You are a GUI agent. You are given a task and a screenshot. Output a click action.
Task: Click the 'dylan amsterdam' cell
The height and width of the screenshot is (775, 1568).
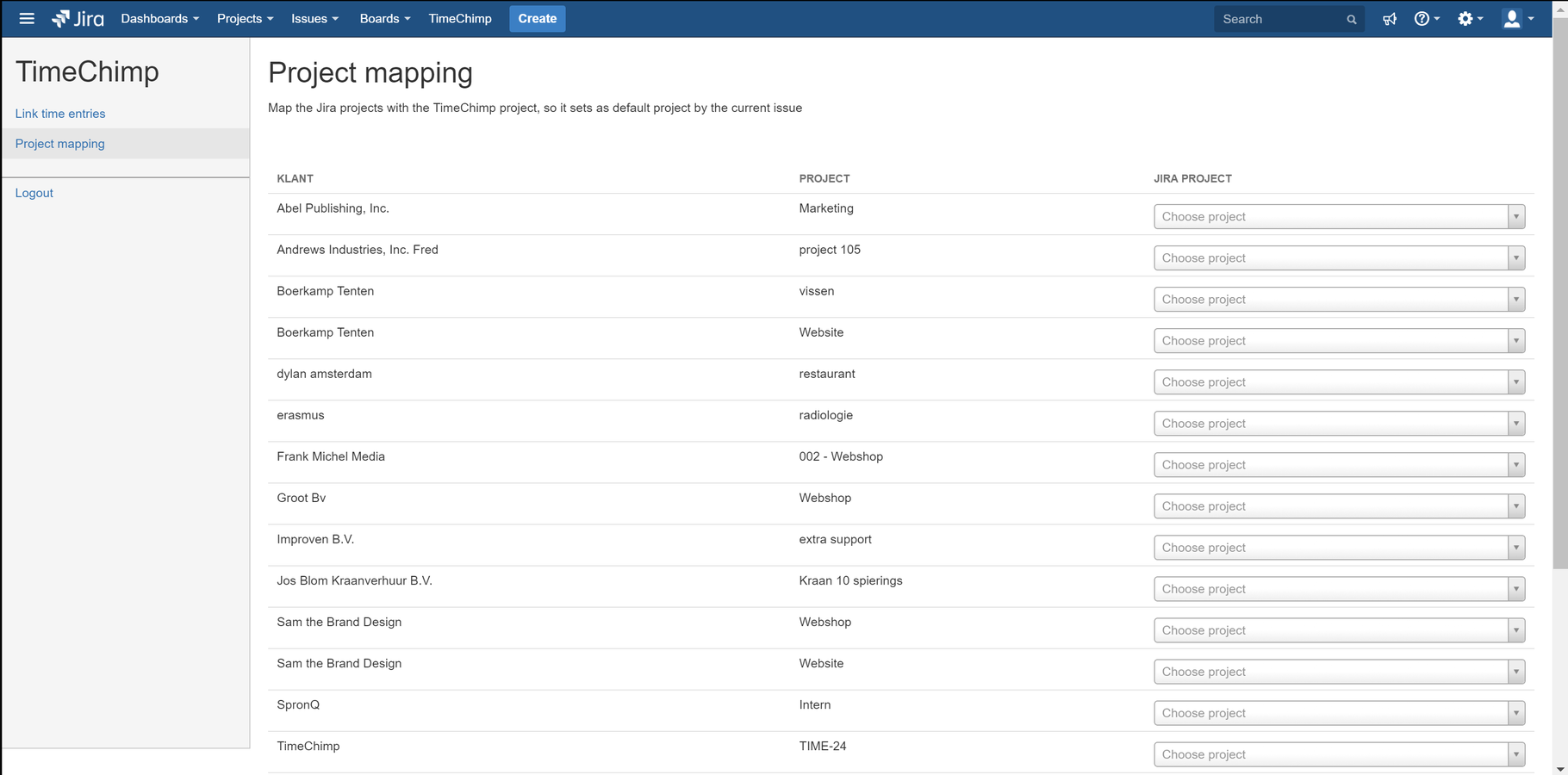[x=325, y=374]
